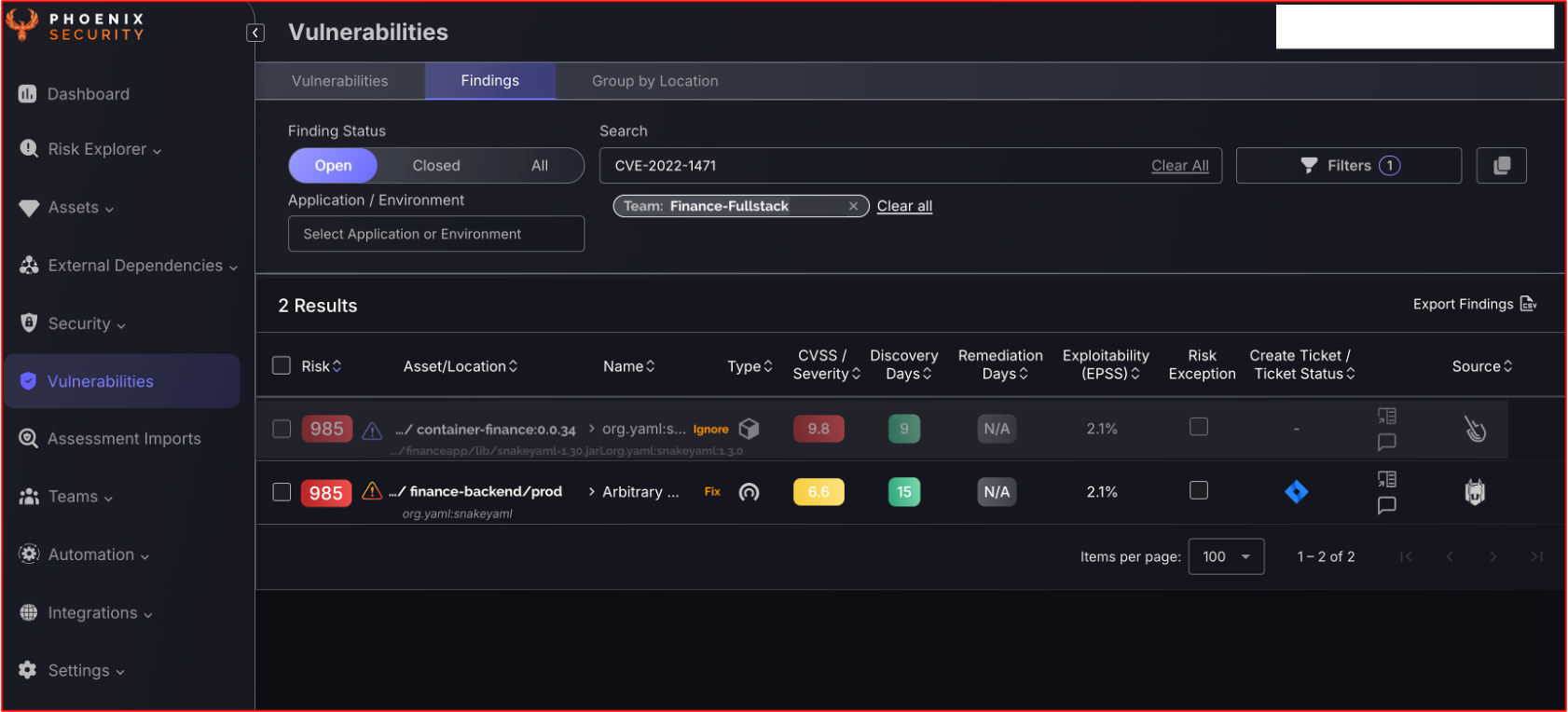The height and width of the screenshot is (712, 1568).
Task: Click the source icon in container-finance row
Action: (x=1475, y=429)
